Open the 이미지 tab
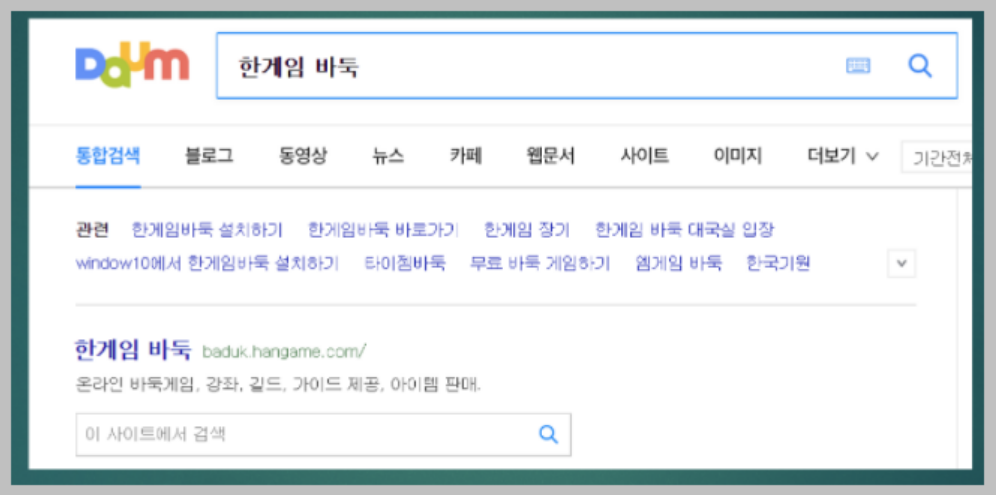The image size is (1001, 495). pyautogui.click(x=738, y=155)
